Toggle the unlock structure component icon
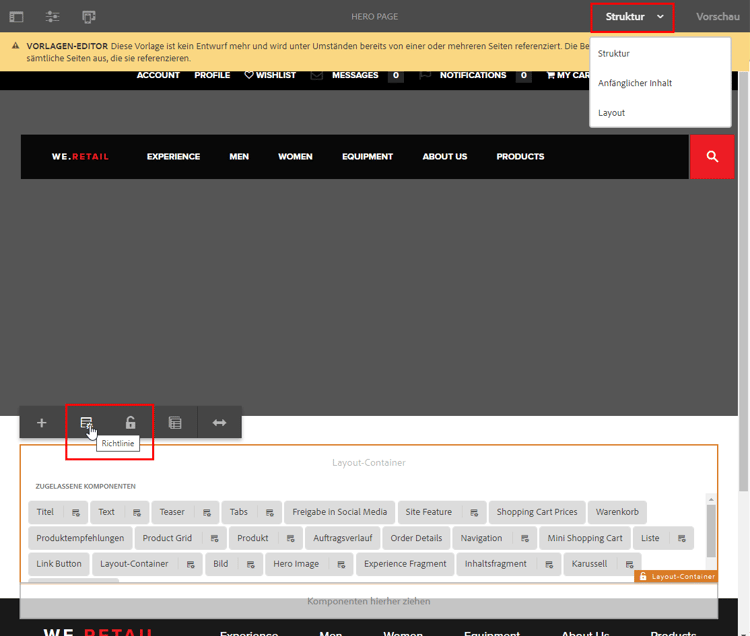Image resolution: width=750 pixels, height=636 pixels. (x=131, y=423)
